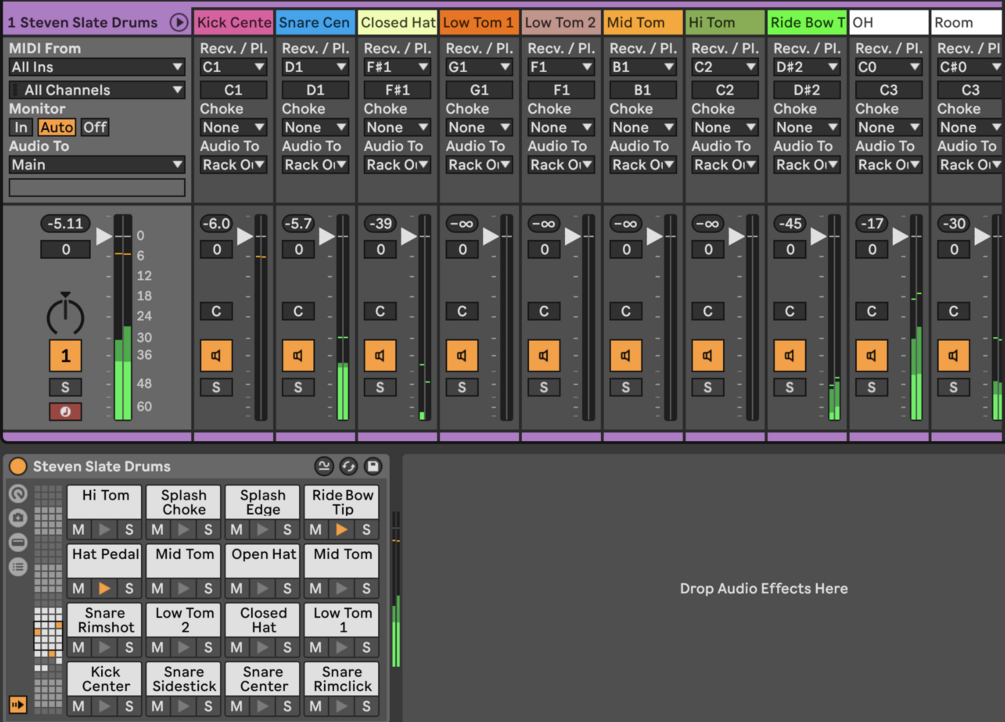Set monitor mode to Auto
This screenshot has height=722, width=1005.
click(x=57, y=127)
